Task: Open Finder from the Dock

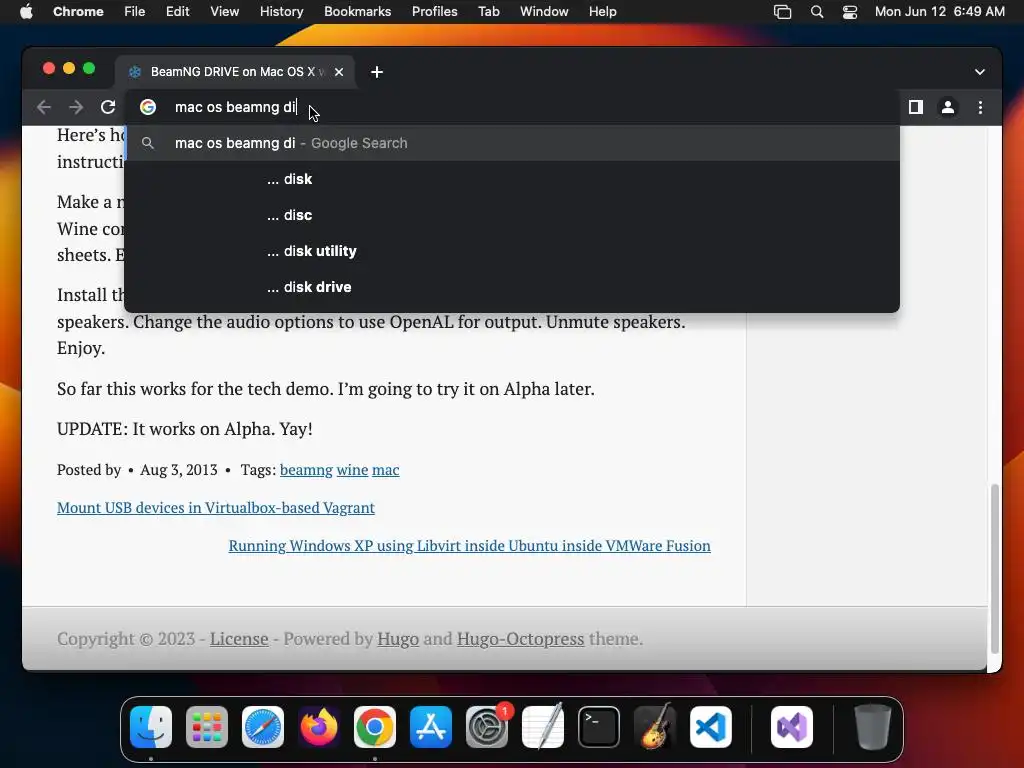Action: 151,727
